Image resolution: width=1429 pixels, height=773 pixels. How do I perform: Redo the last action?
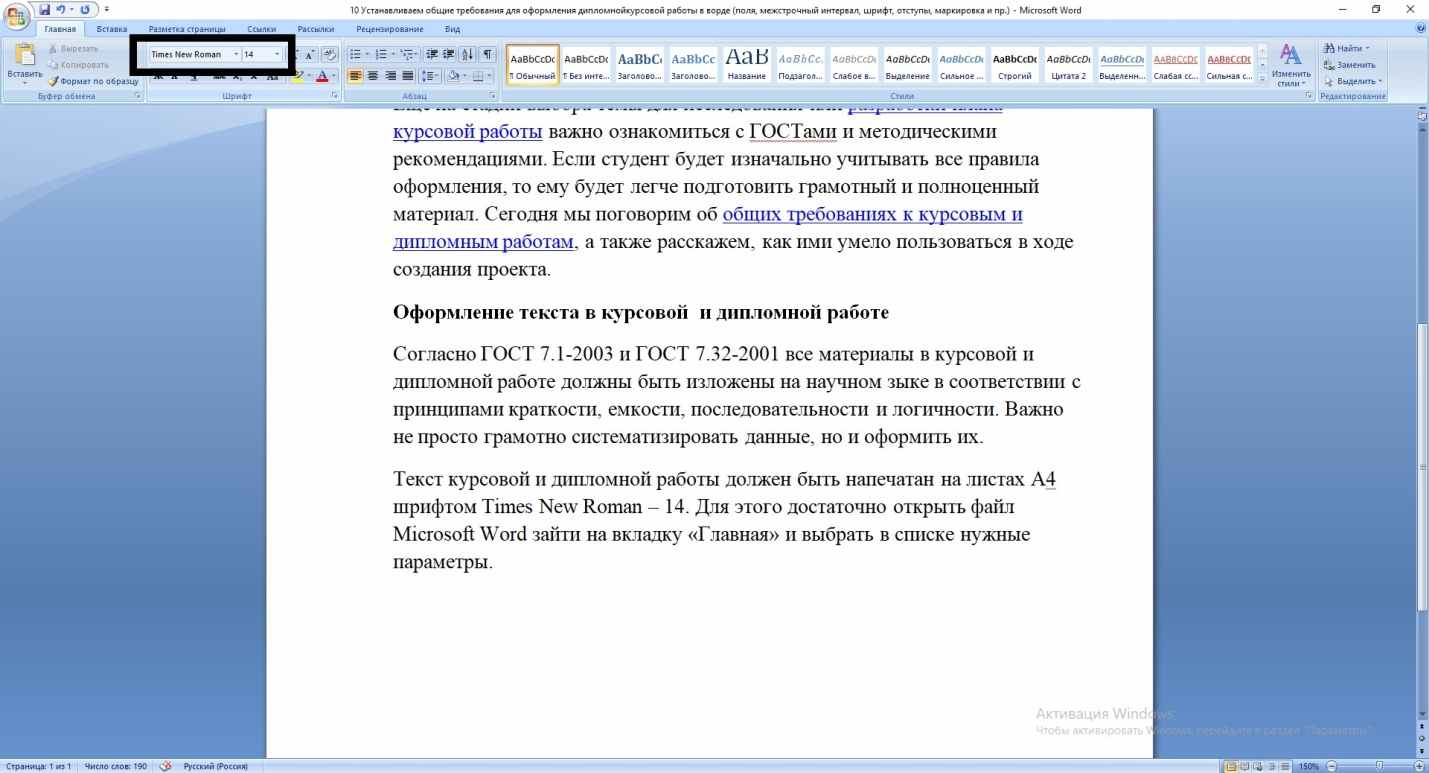[85, 10]
